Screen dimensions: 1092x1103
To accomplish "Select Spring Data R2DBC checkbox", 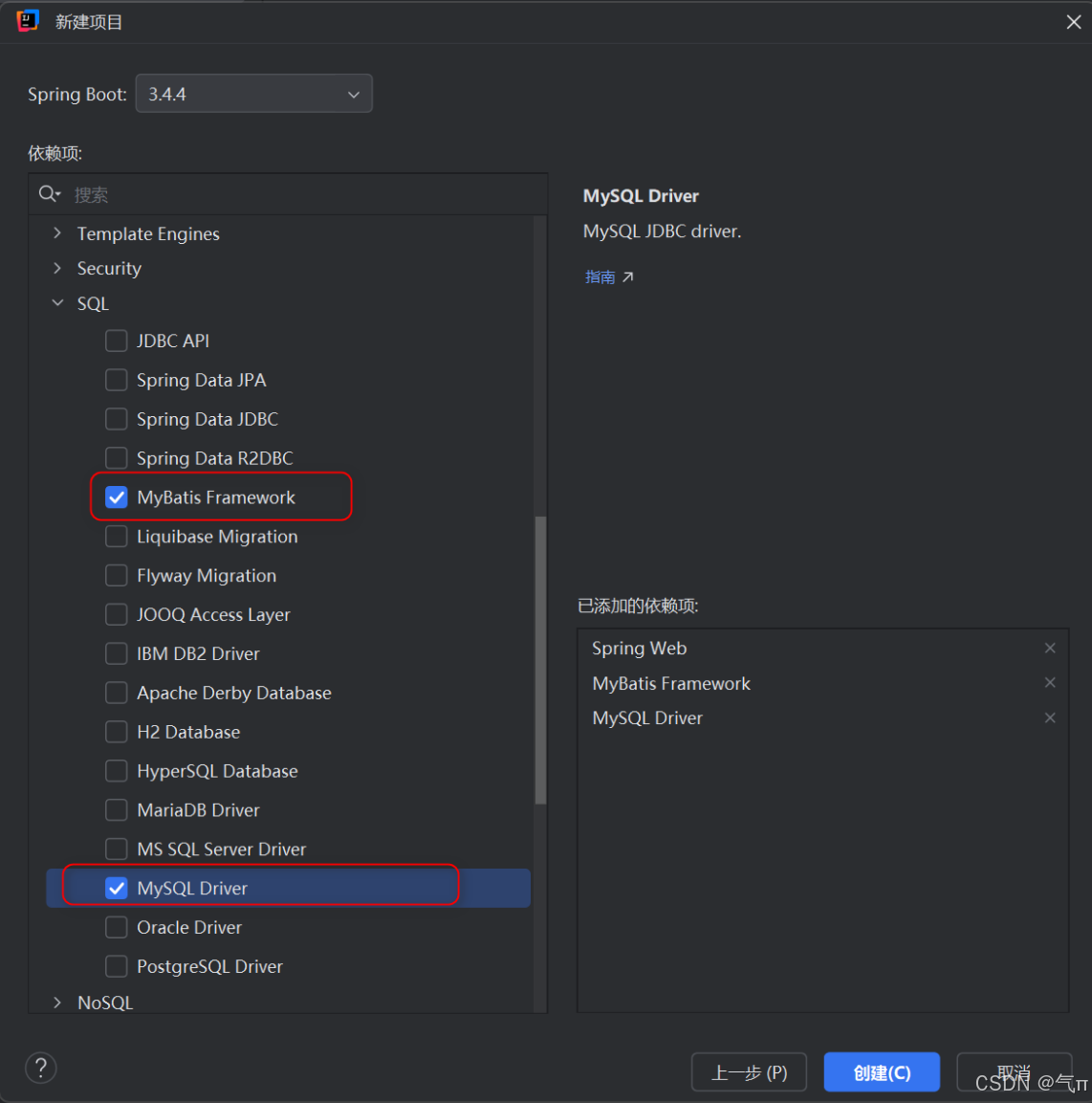I will click(x=116, y=458).
